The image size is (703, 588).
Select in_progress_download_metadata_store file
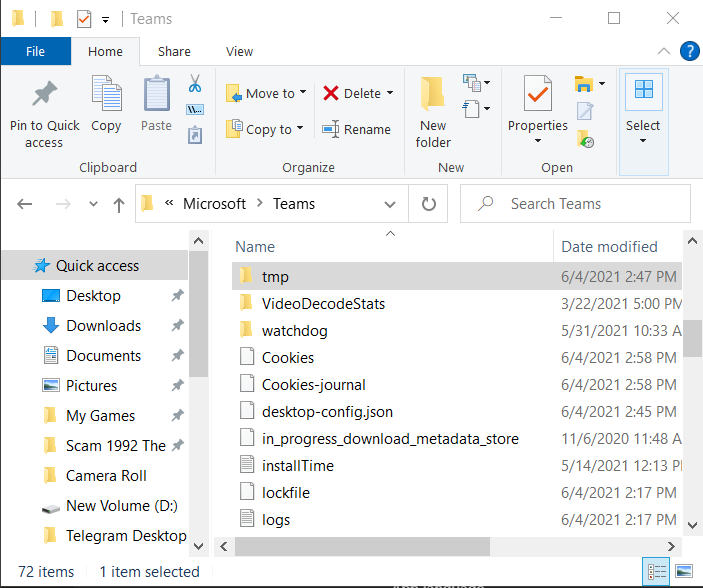[x=390, y=438]
